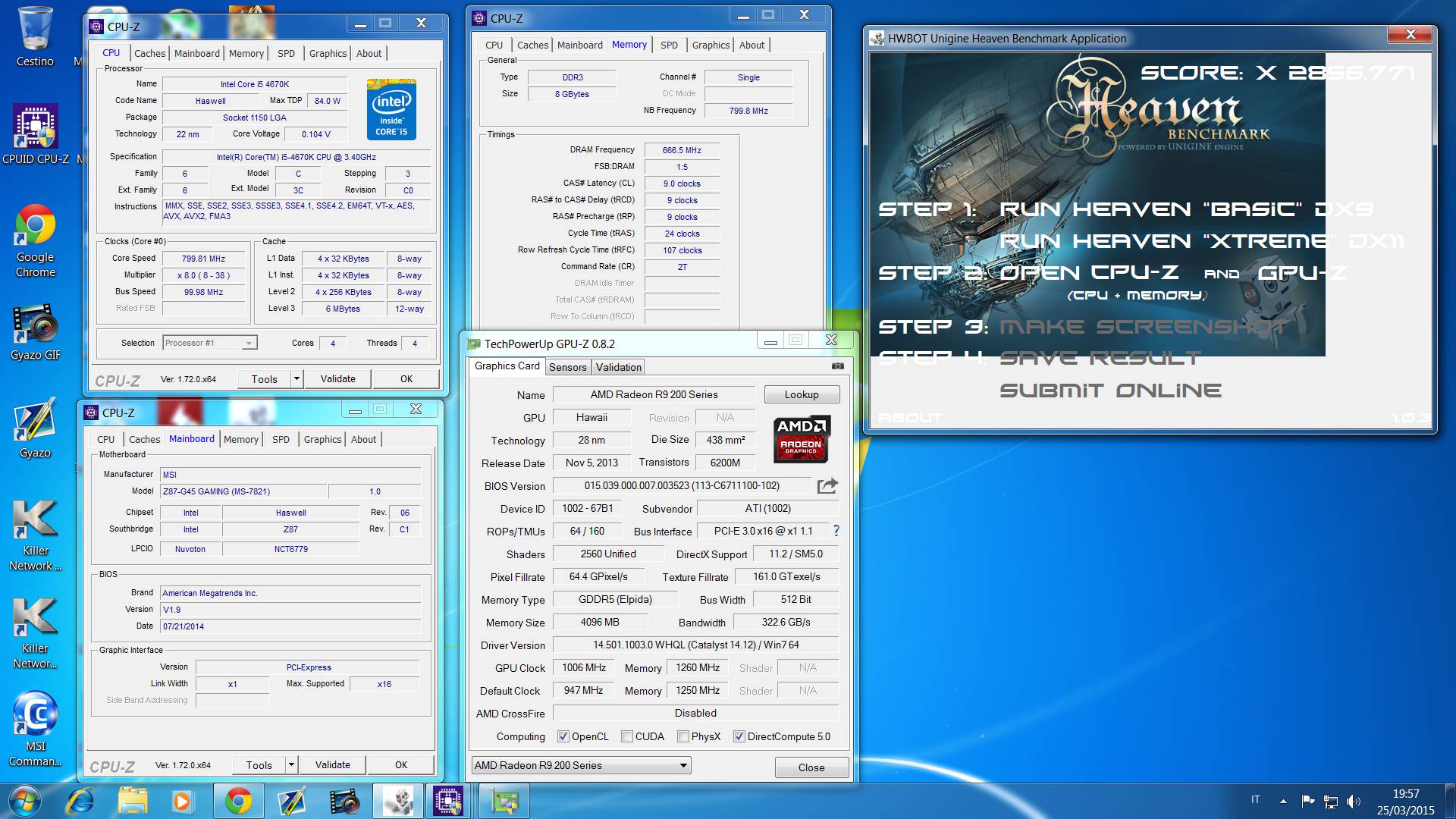
Task: Click the GPU Name field in GPU-Z
Action: pos(654,394)
